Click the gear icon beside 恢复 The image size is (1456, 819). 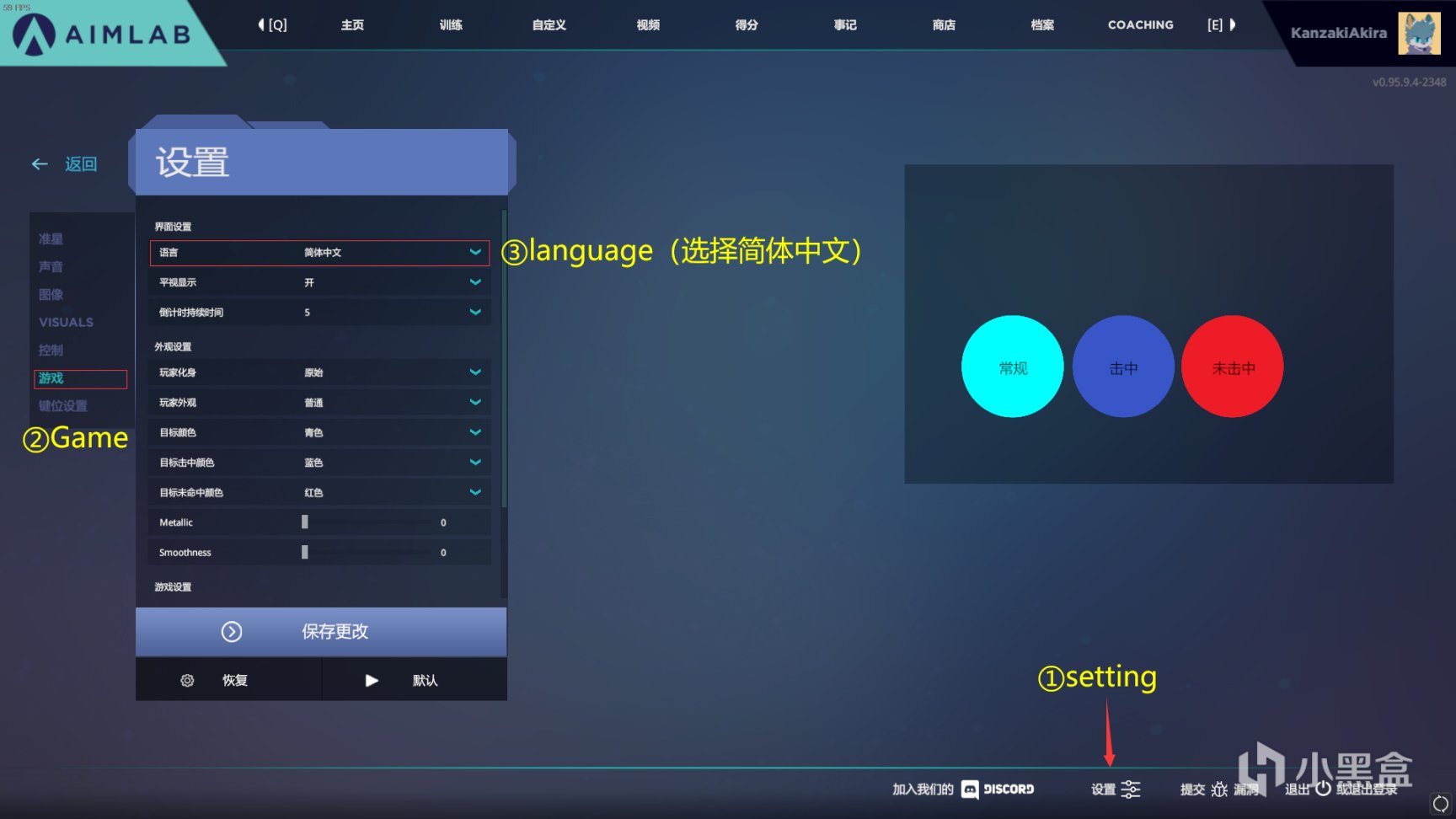[x=187, y=681]
